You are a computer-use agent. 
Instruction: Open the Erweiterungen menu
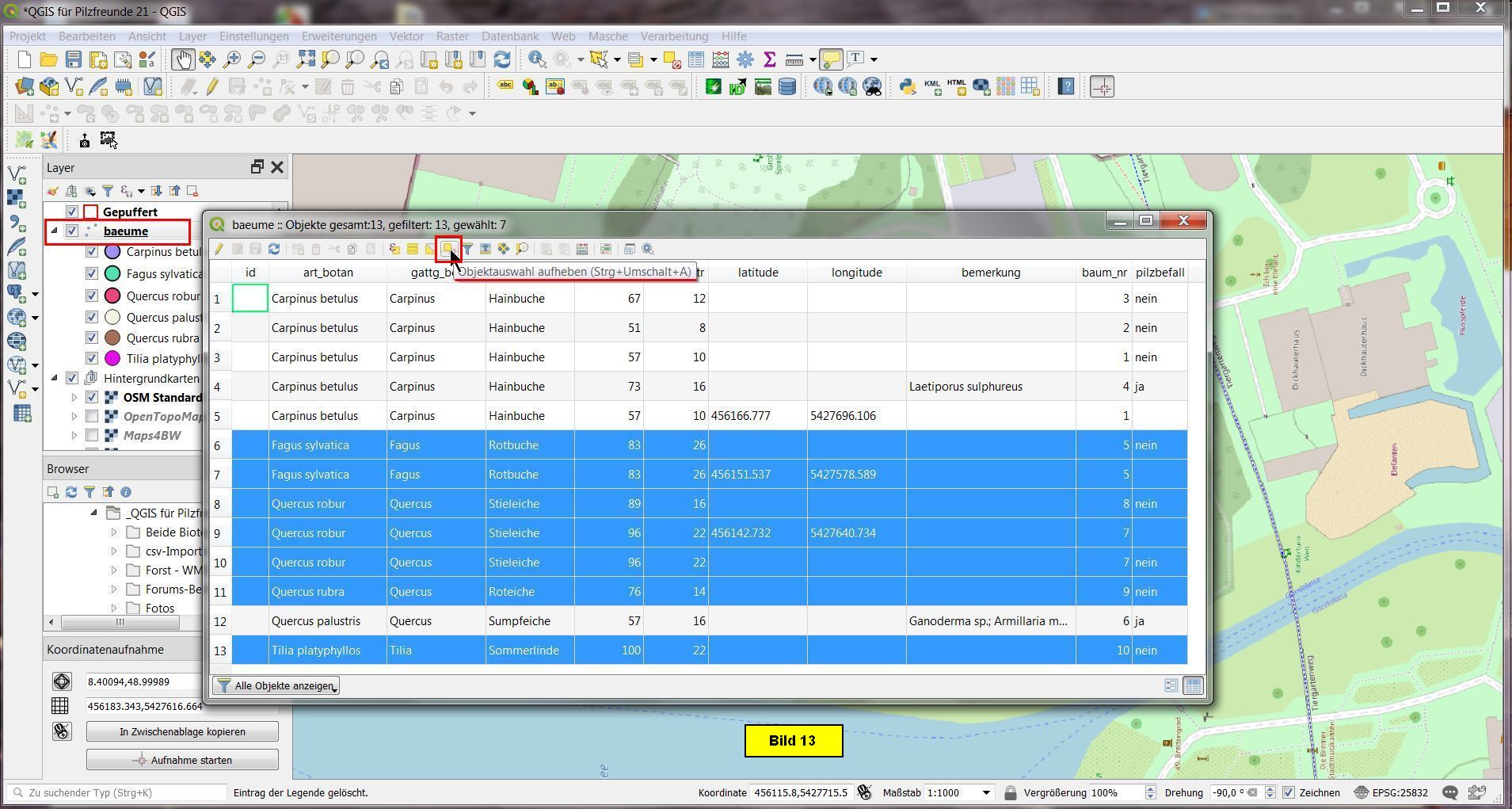[x=338, y=36]
